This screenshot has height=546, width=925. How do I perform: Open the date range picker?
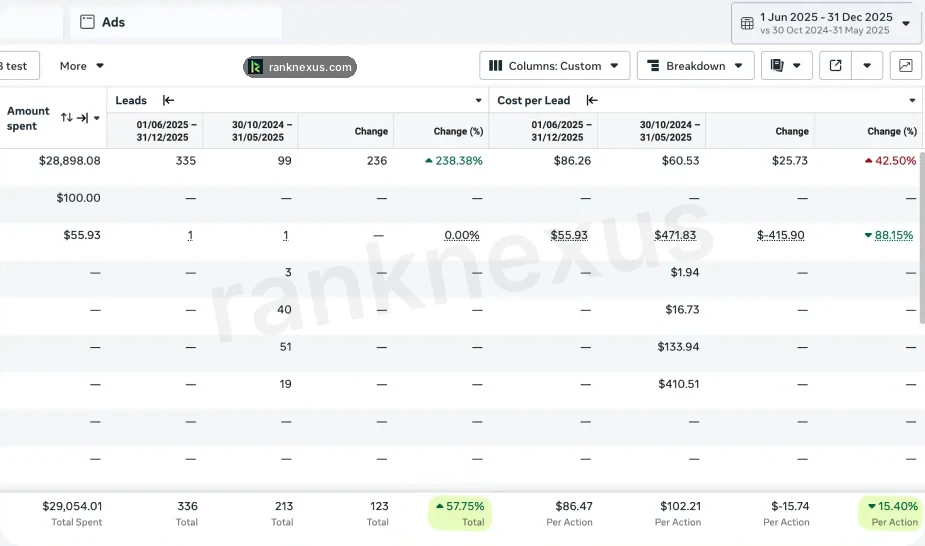pyautogui.click(x=826, y=23)
